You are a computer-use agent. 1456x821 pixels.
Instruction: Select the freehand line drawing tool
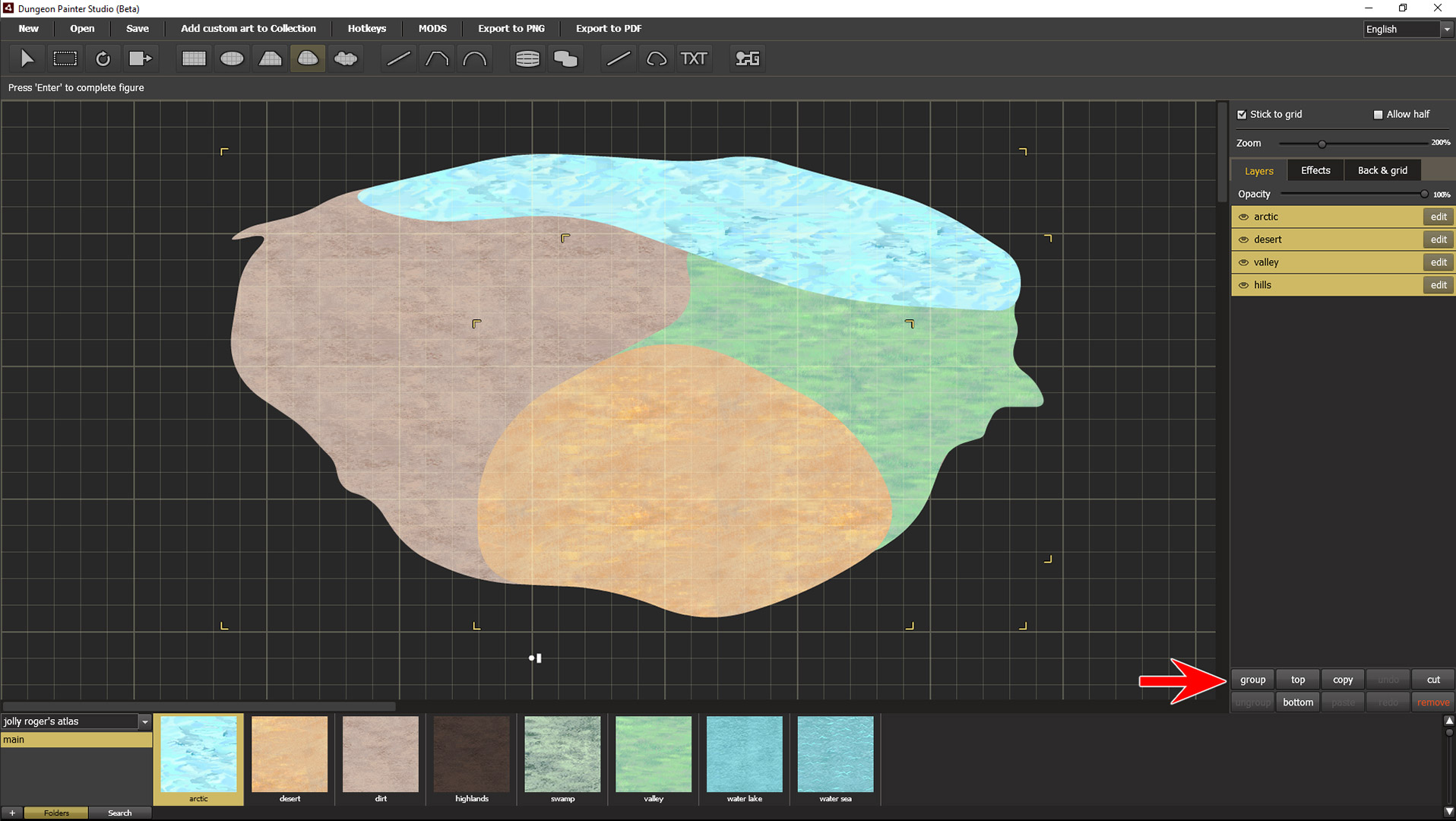pos(619,59)
